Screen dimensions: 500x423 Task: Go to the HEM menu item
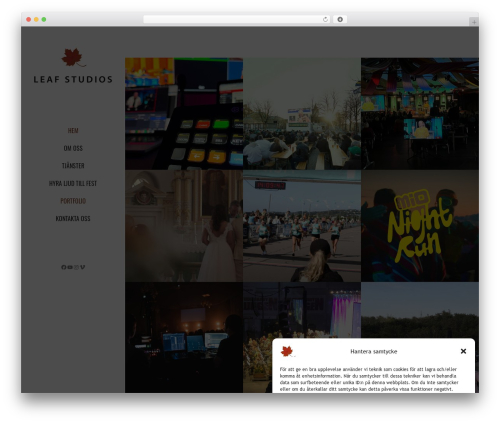[73, 130]
